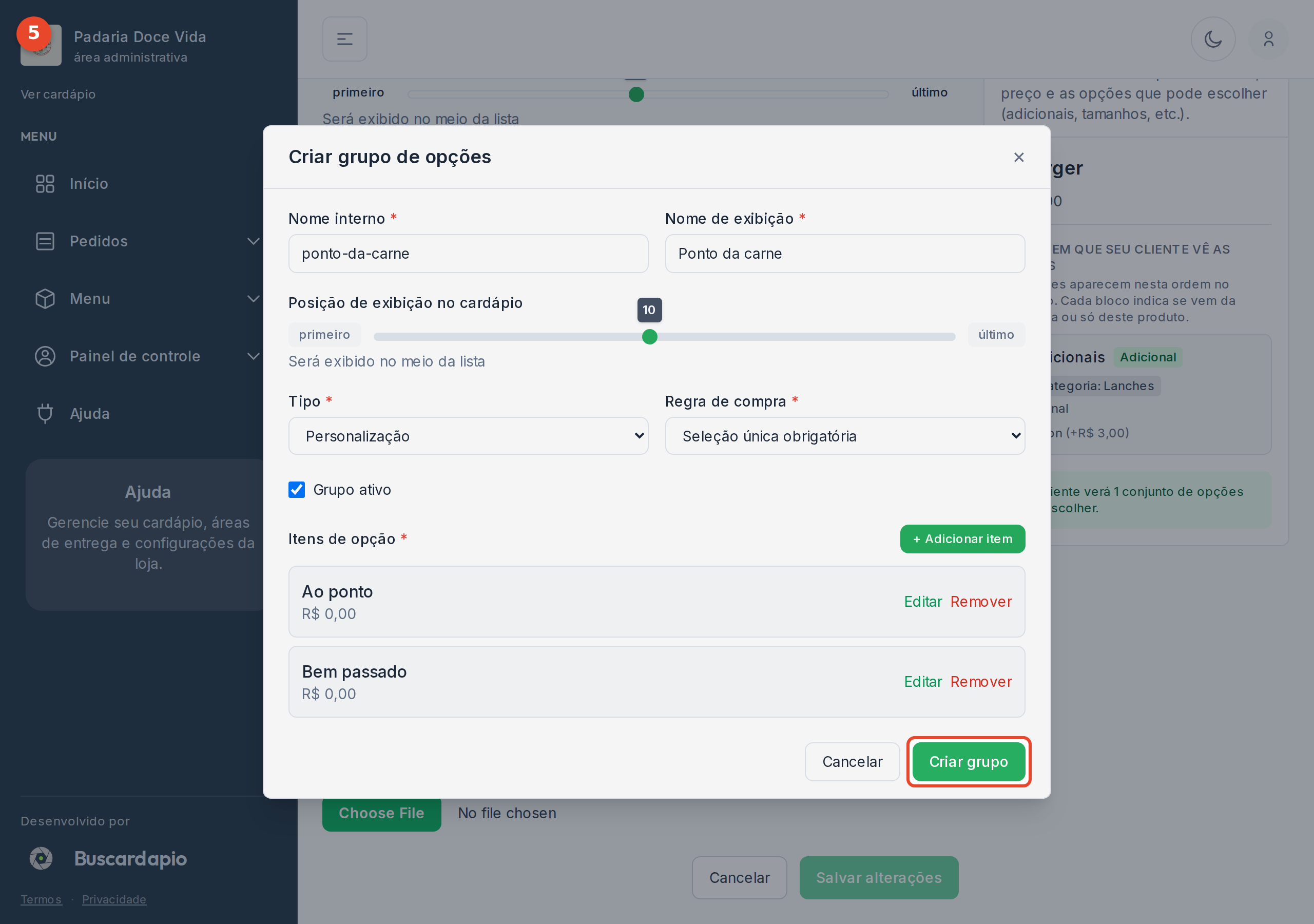Image resolution: width=1314 pixels, height=924 pixels.
Task: Open the Privacidade link
Action: coord(114,899)
